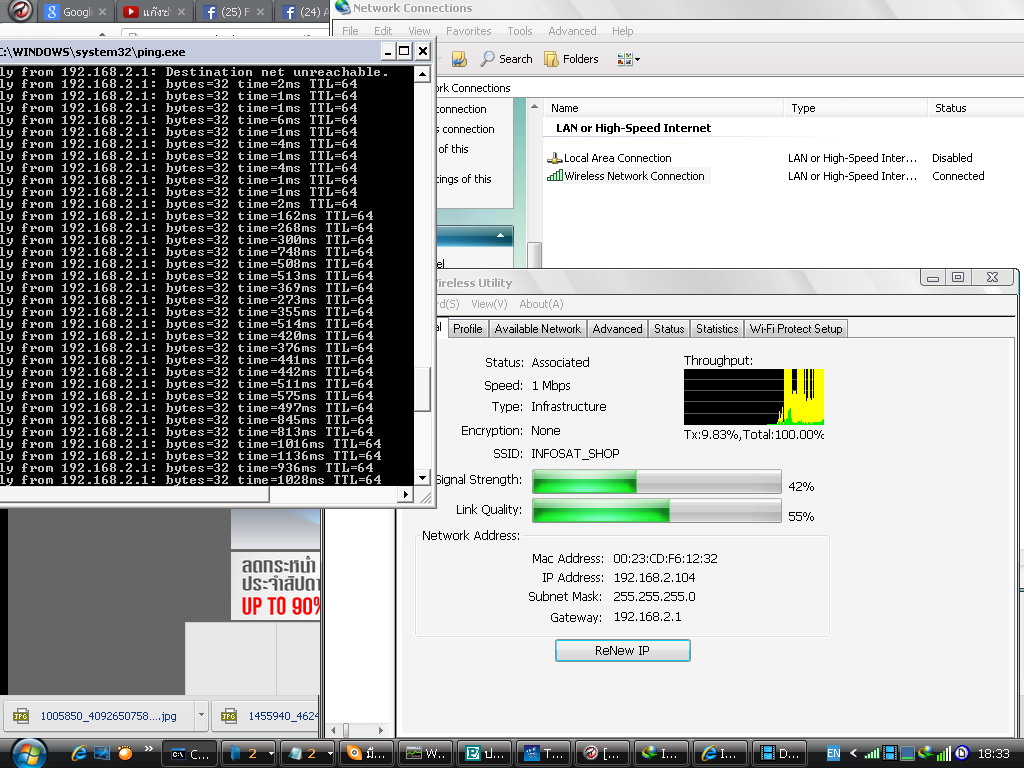
Task: Click the Link Quality progress bar
Action: (656, 511)
